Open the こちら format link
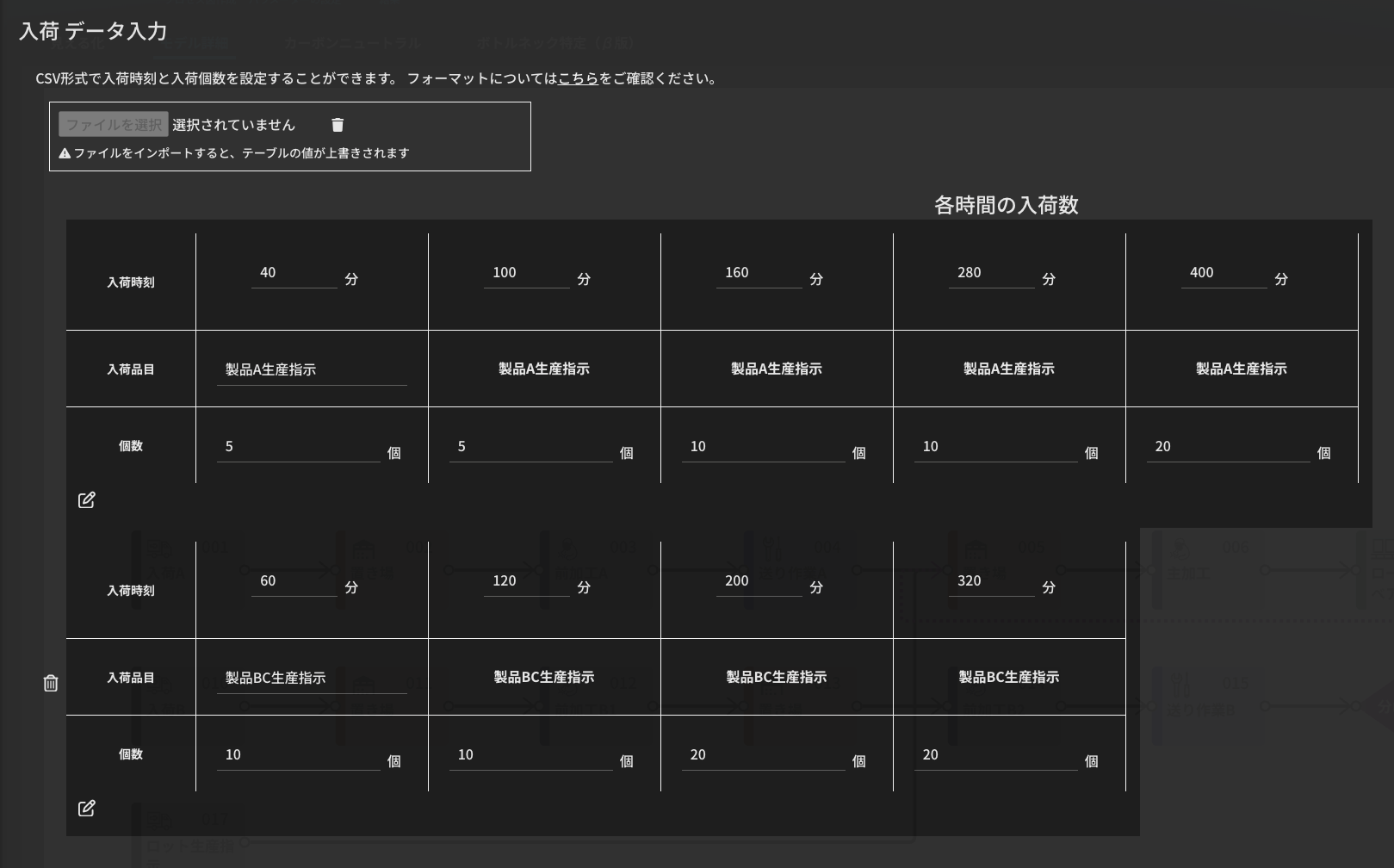 578,78
